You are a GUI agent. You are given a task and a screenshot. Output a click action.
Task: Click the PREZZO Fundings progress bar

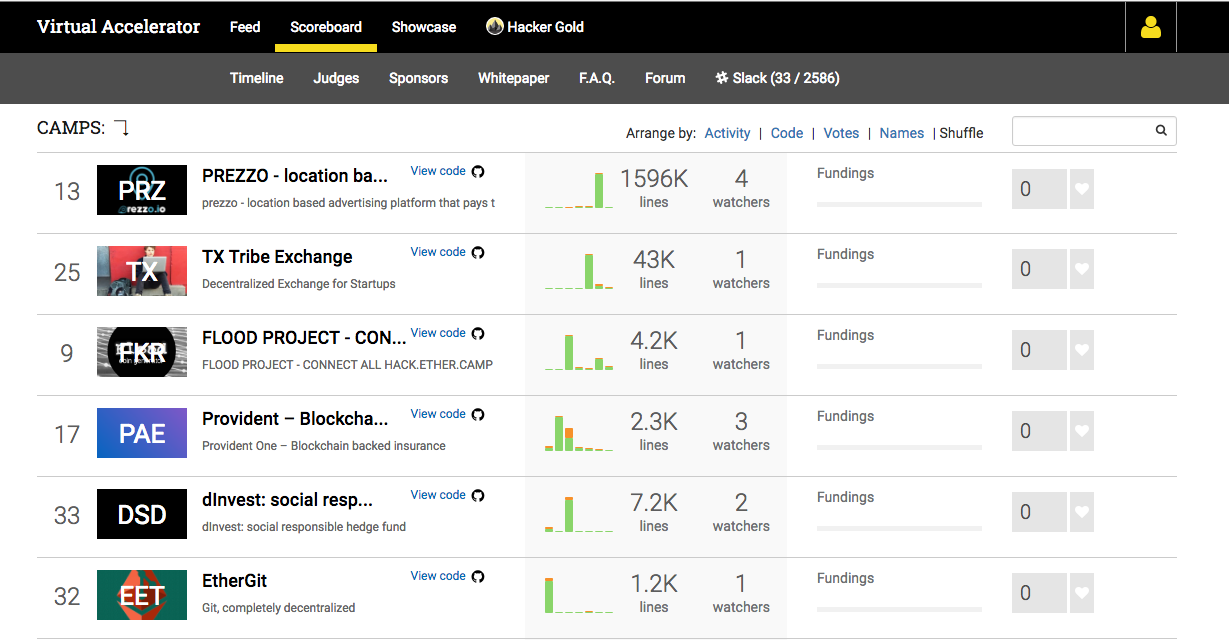coord(899,204)
